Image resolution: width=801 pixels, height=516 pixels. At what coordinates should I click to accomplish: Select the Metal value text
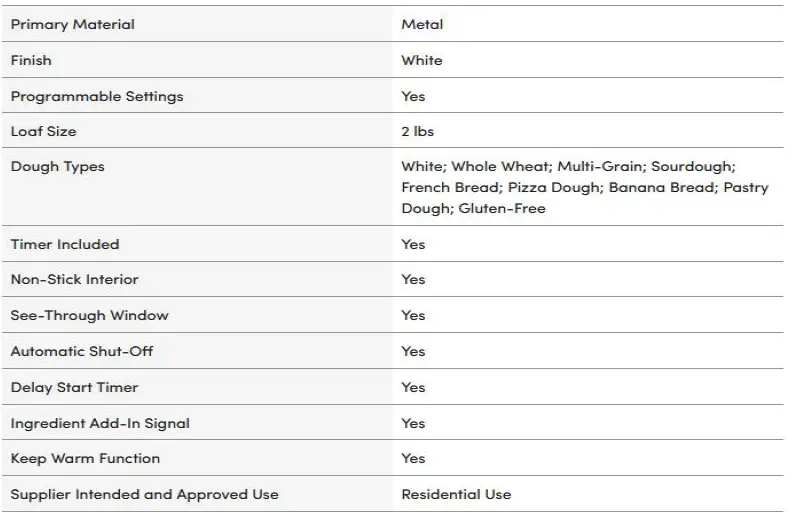422,24
